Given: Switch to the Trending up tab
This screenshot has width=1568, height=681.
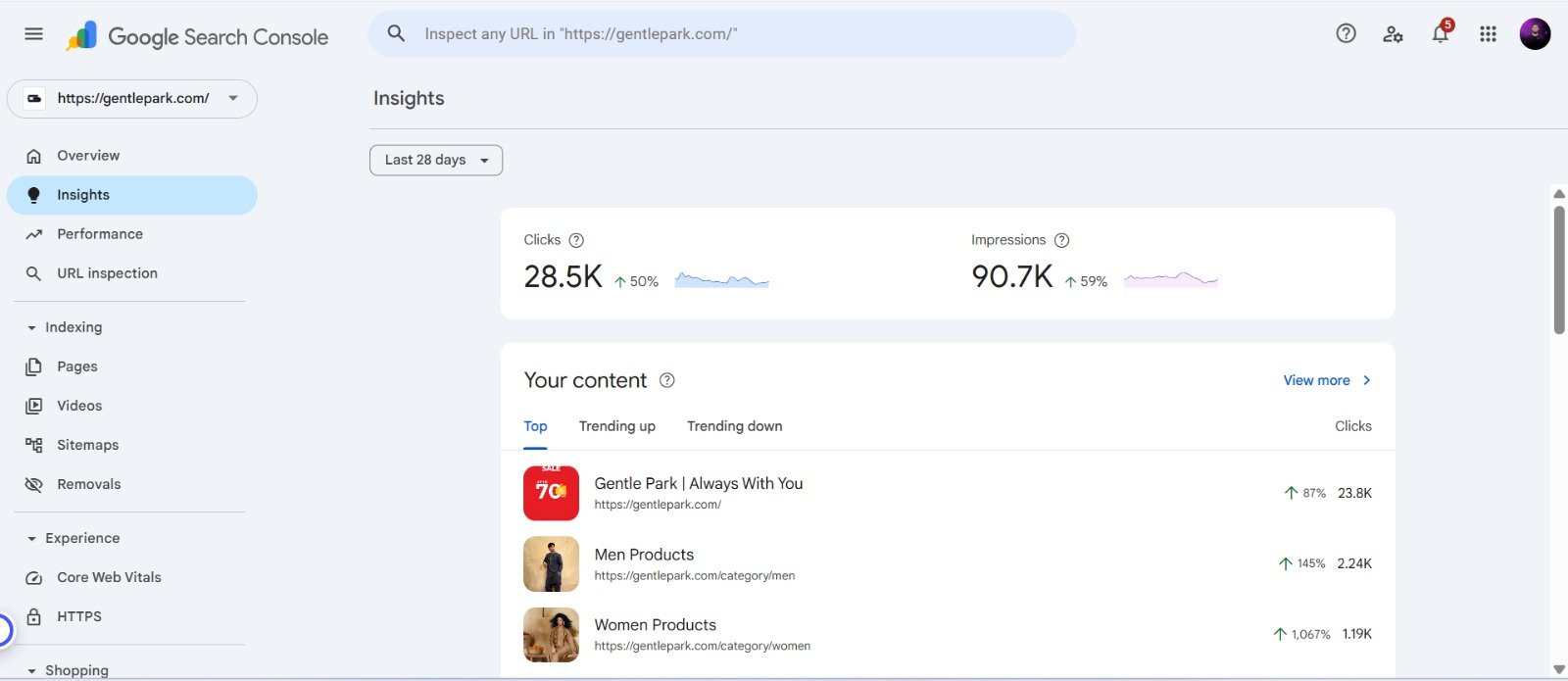Looking at the screenshot, I should 617,426.
